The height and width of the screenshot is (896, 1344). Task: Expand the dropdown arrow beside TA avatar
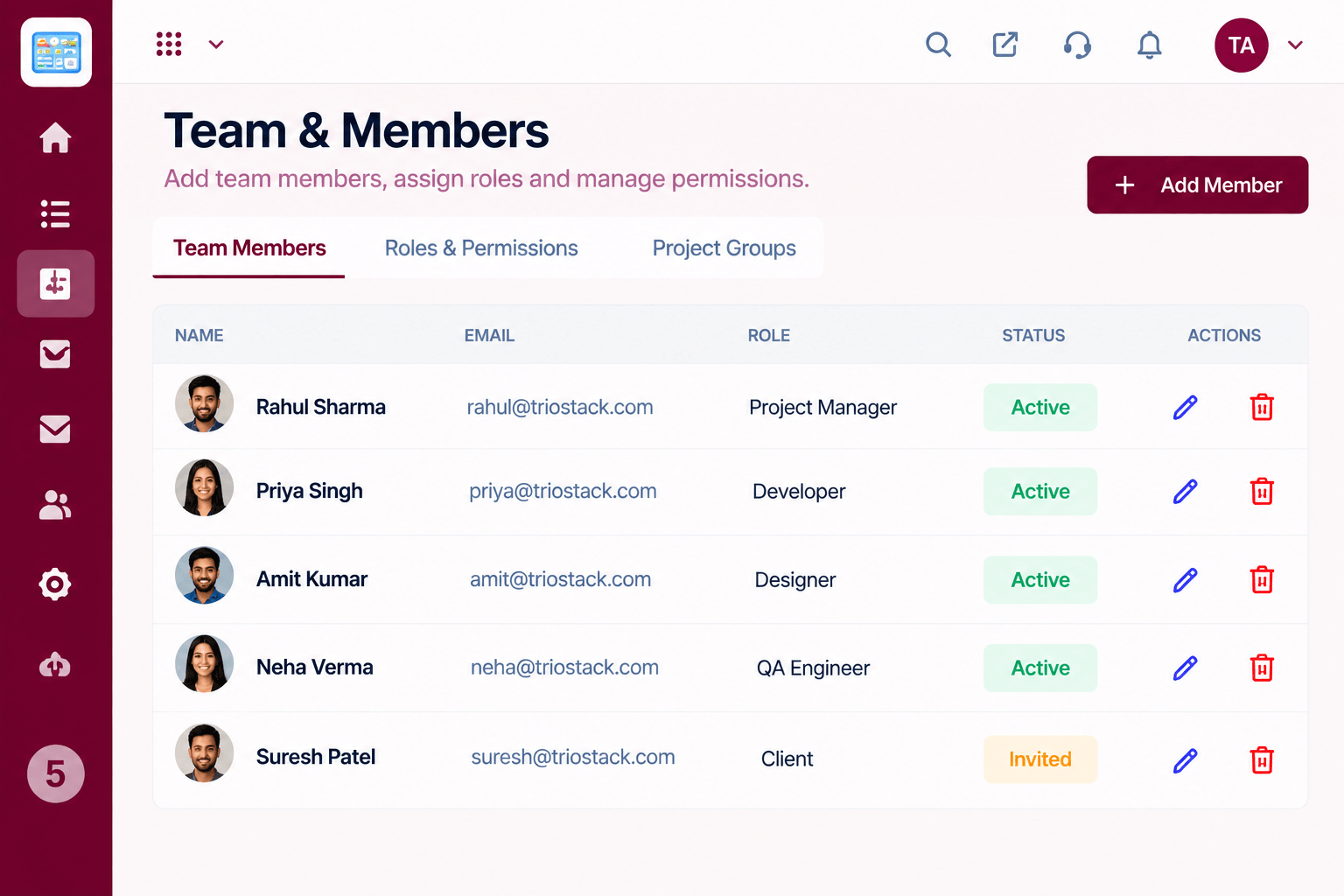(1295, 45)
